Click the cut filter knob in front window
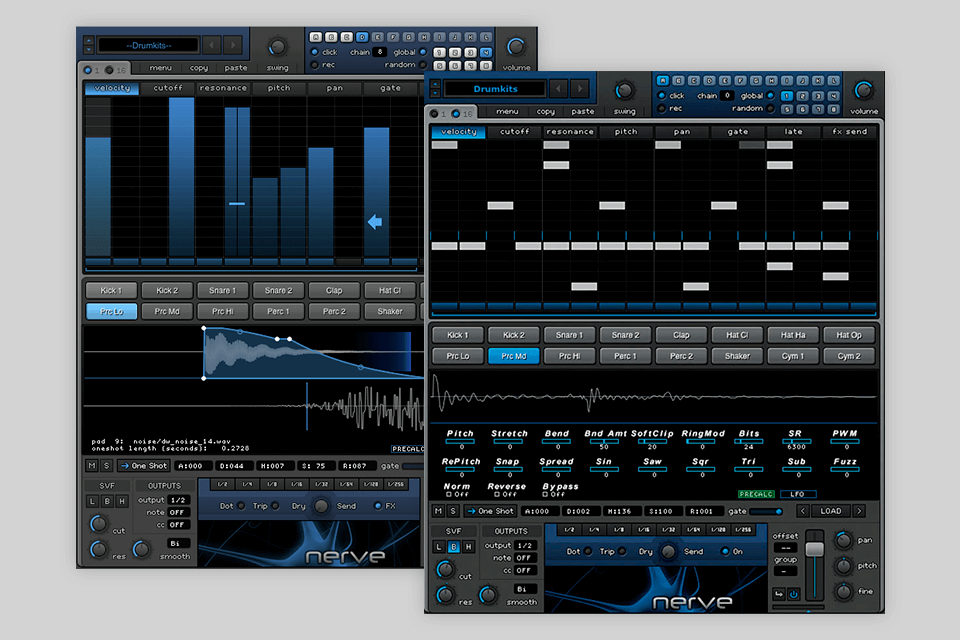The image size is (960, 640). point(445,570)
